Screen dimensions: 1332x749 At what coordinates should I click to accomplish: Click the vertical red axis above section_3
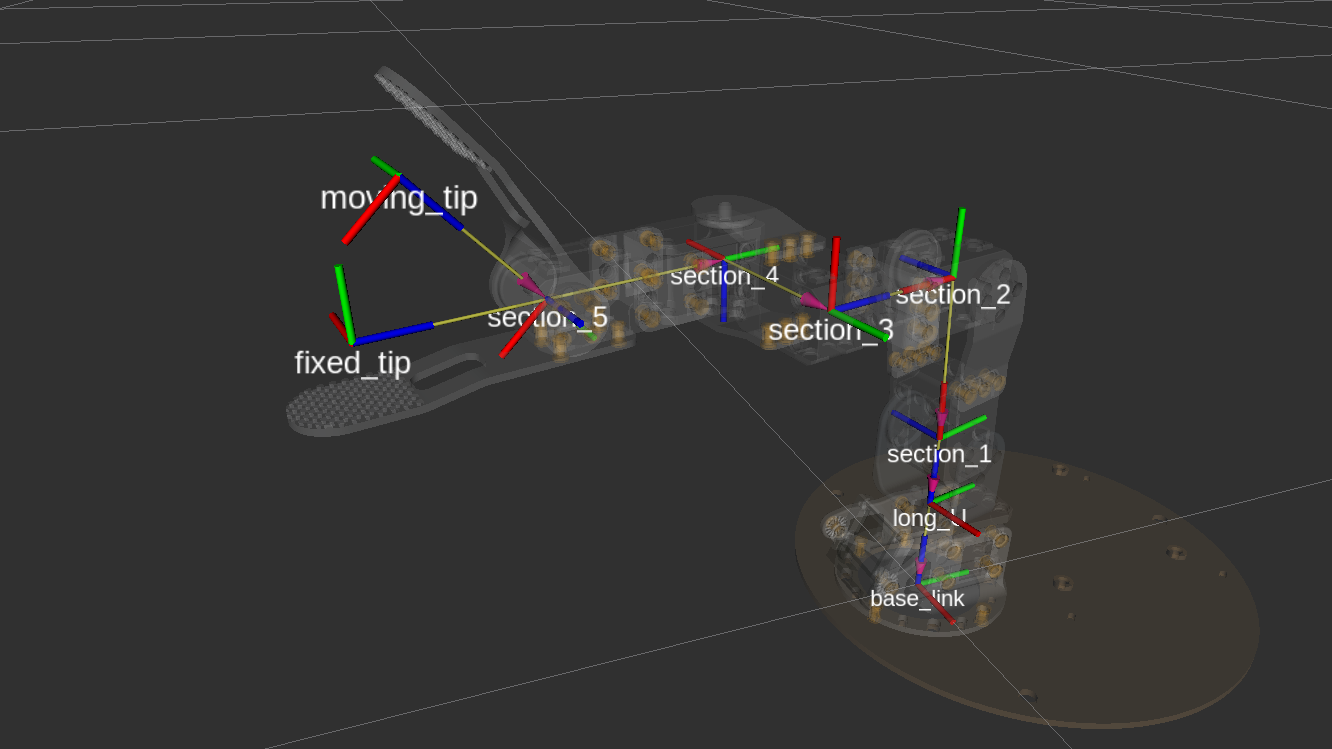pos(834,268)
